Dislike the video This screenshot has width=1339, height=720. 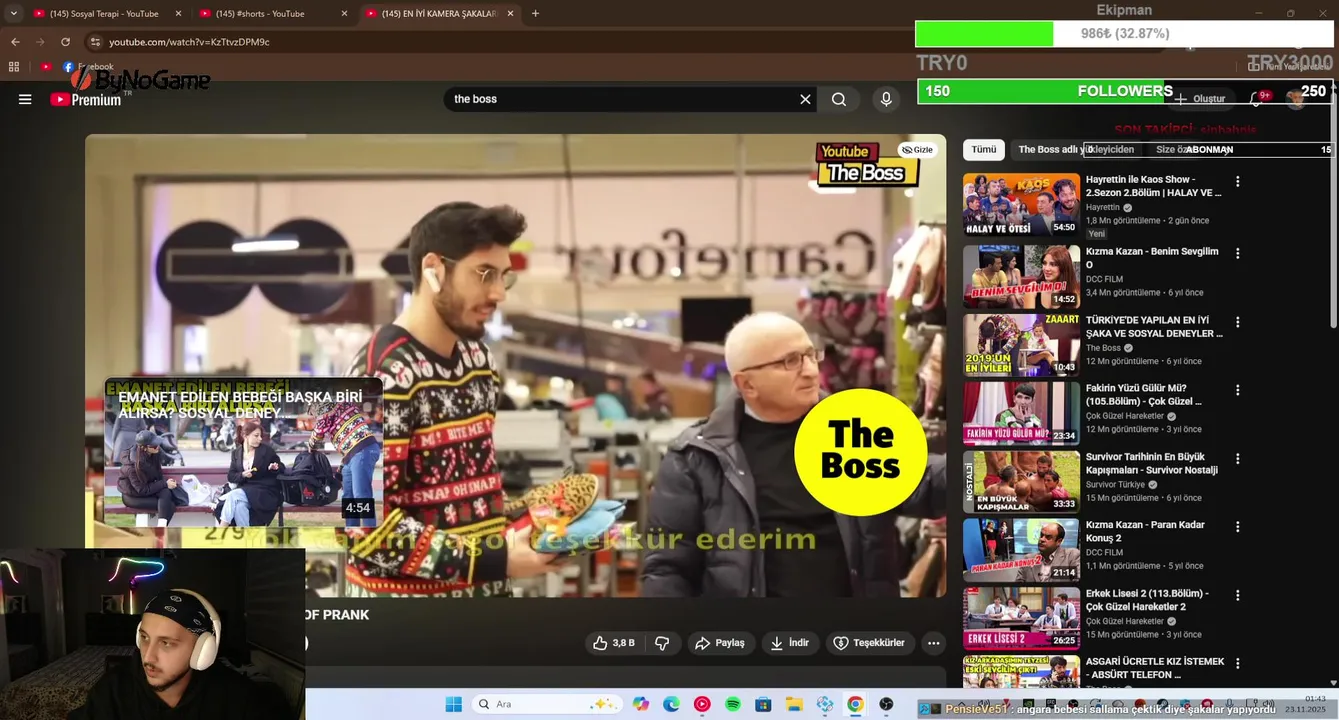(x=662, y=643)
